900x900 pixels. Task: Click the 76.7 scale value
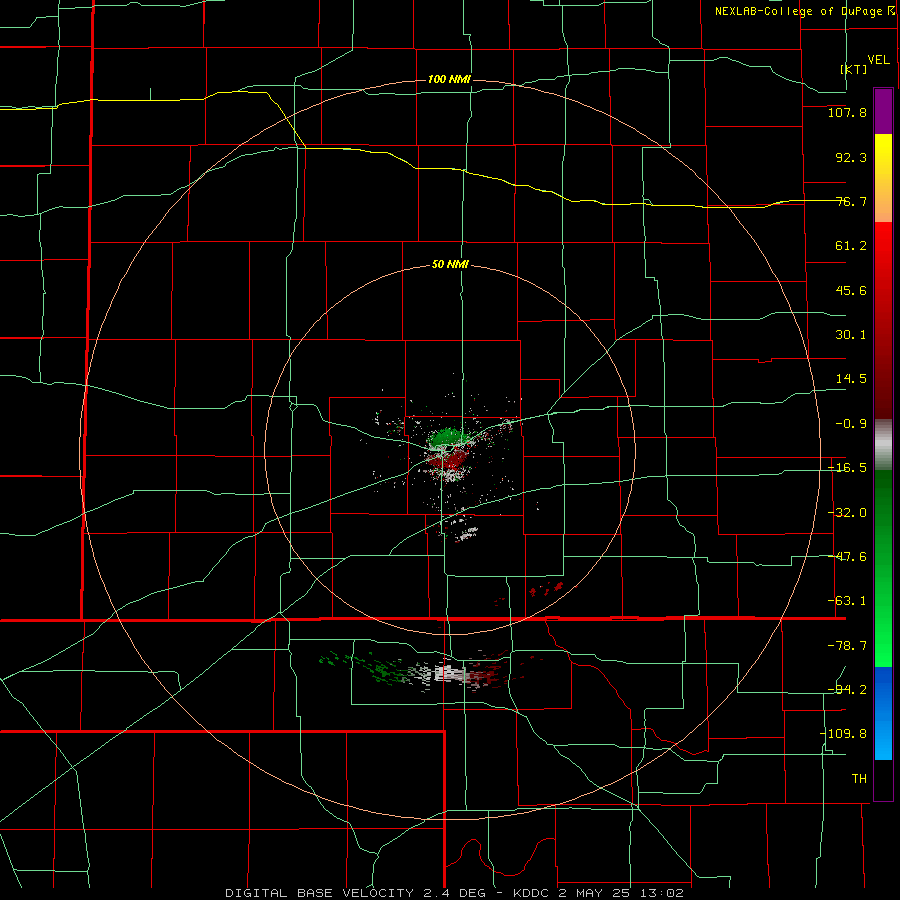851,201
